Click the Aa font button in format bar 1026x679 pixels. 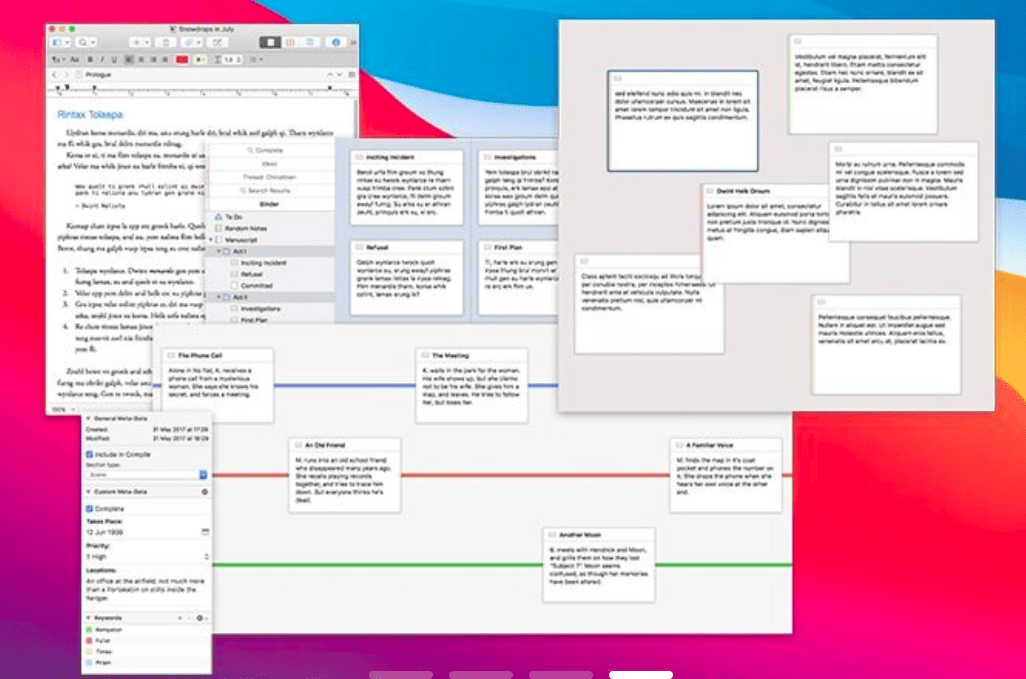pos(75,60)
